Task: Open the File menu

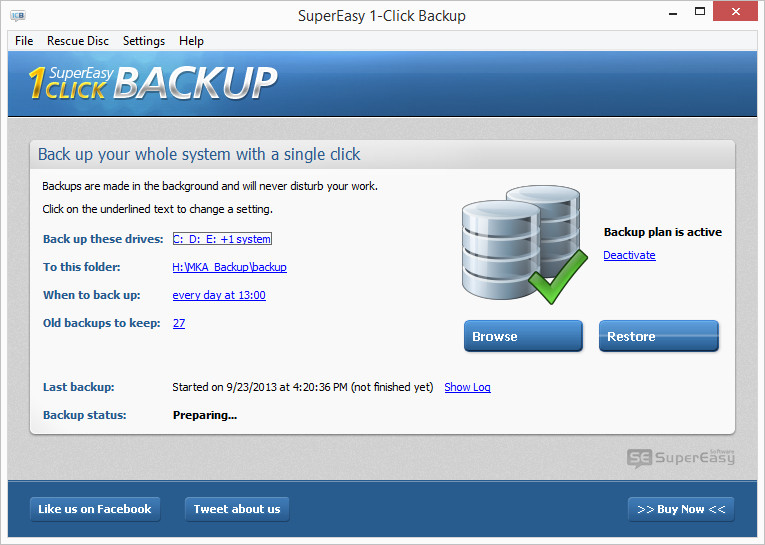Action: 24,41
